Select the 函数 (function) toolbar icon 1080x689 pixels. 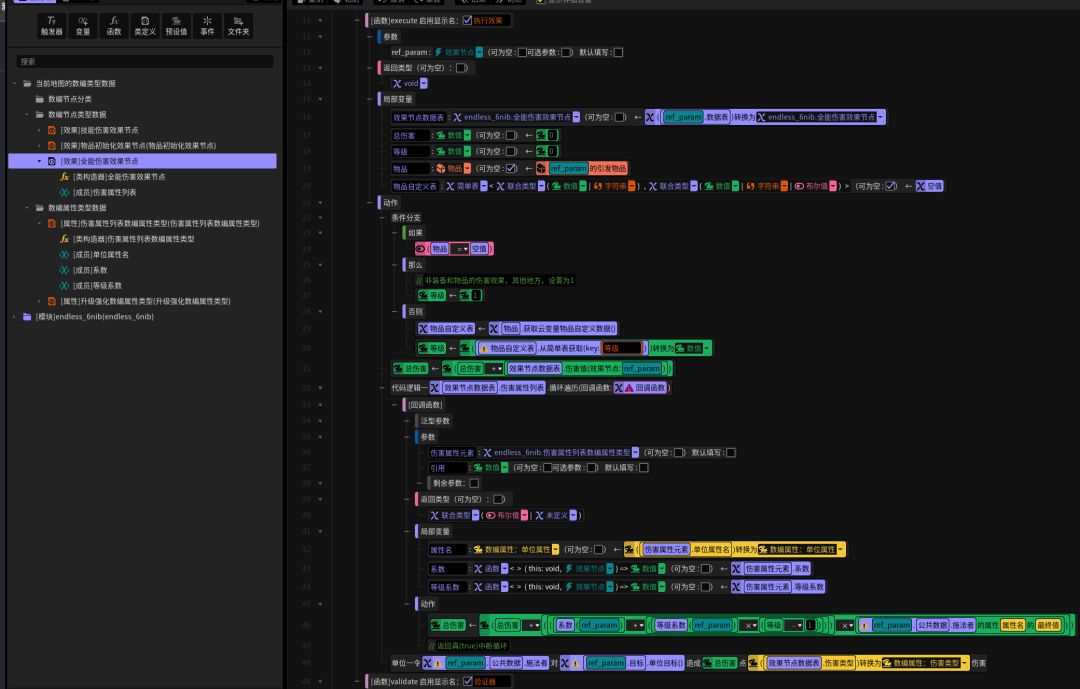[x=114, y=25]
